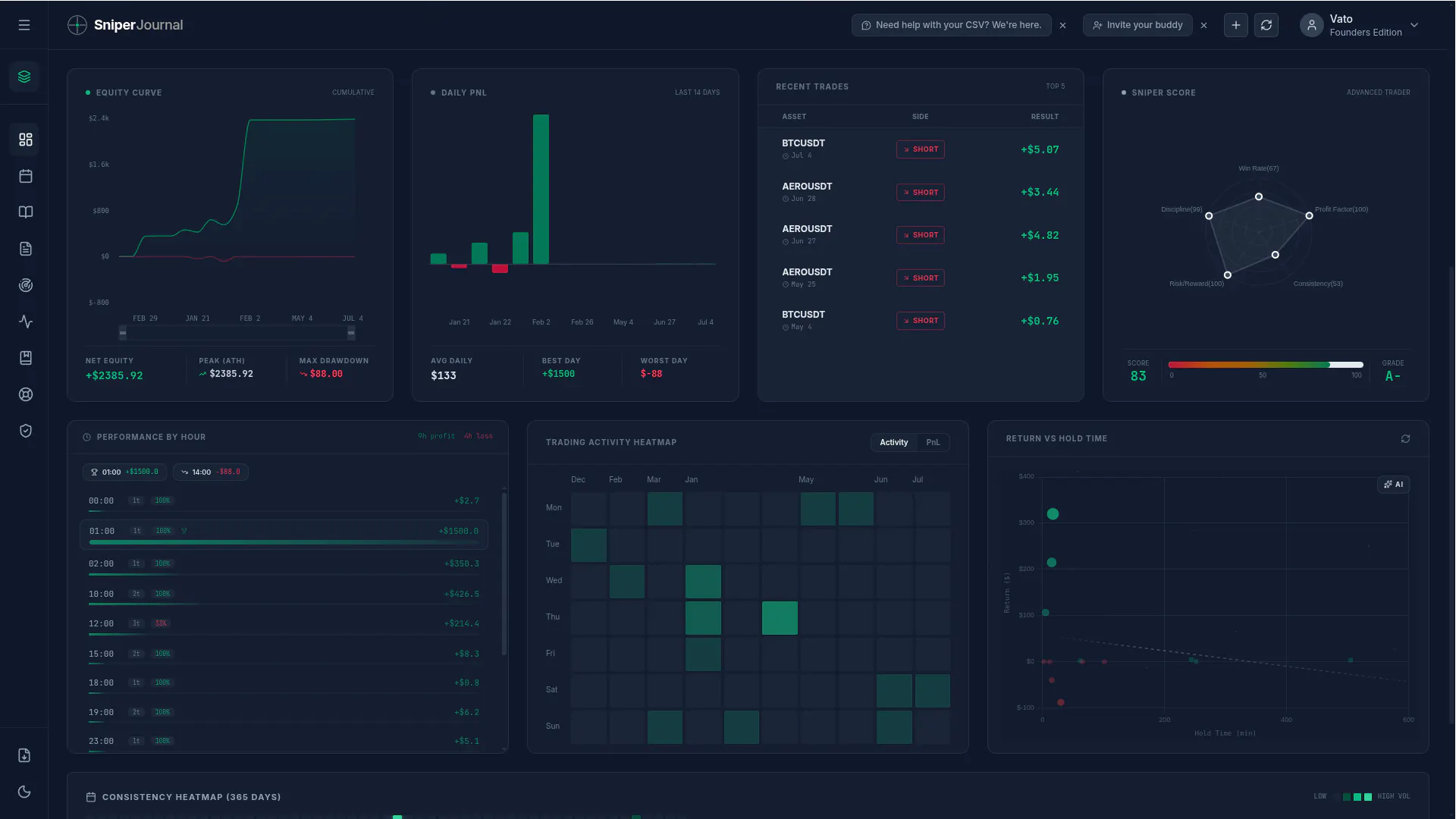Click the Sniper grade A- value
The height and width of the screenshot is (819, 1456).
[1393, 376]
